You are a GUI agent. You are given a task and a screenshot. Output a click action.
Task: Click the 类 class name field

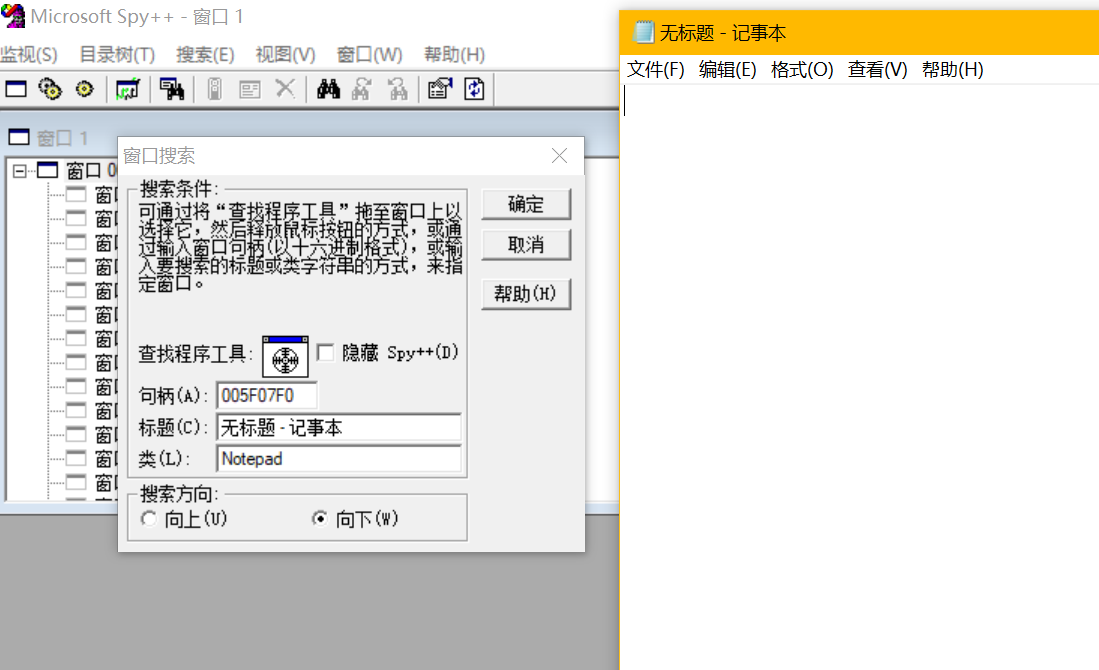pos(338,459)
